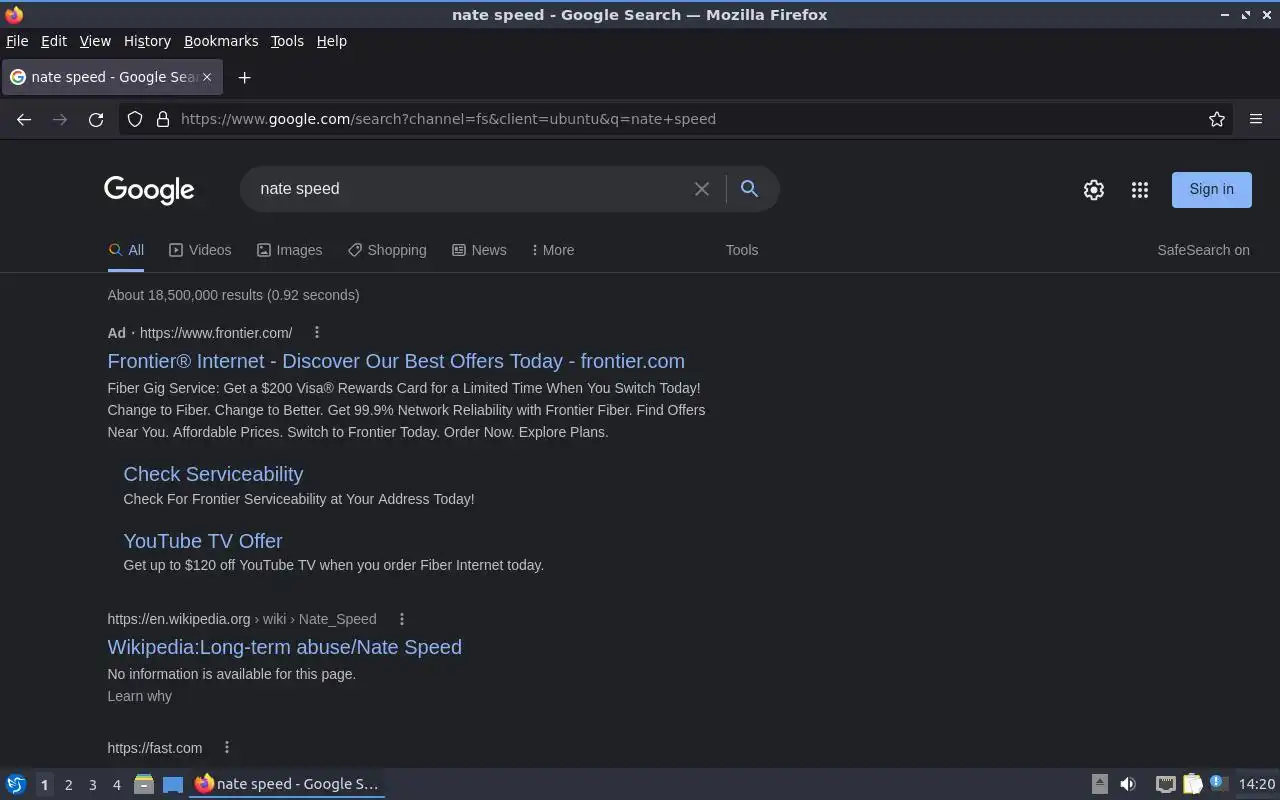Open a new tab
The width and height of the screenshot is (1280, 800).
(244, 77)
